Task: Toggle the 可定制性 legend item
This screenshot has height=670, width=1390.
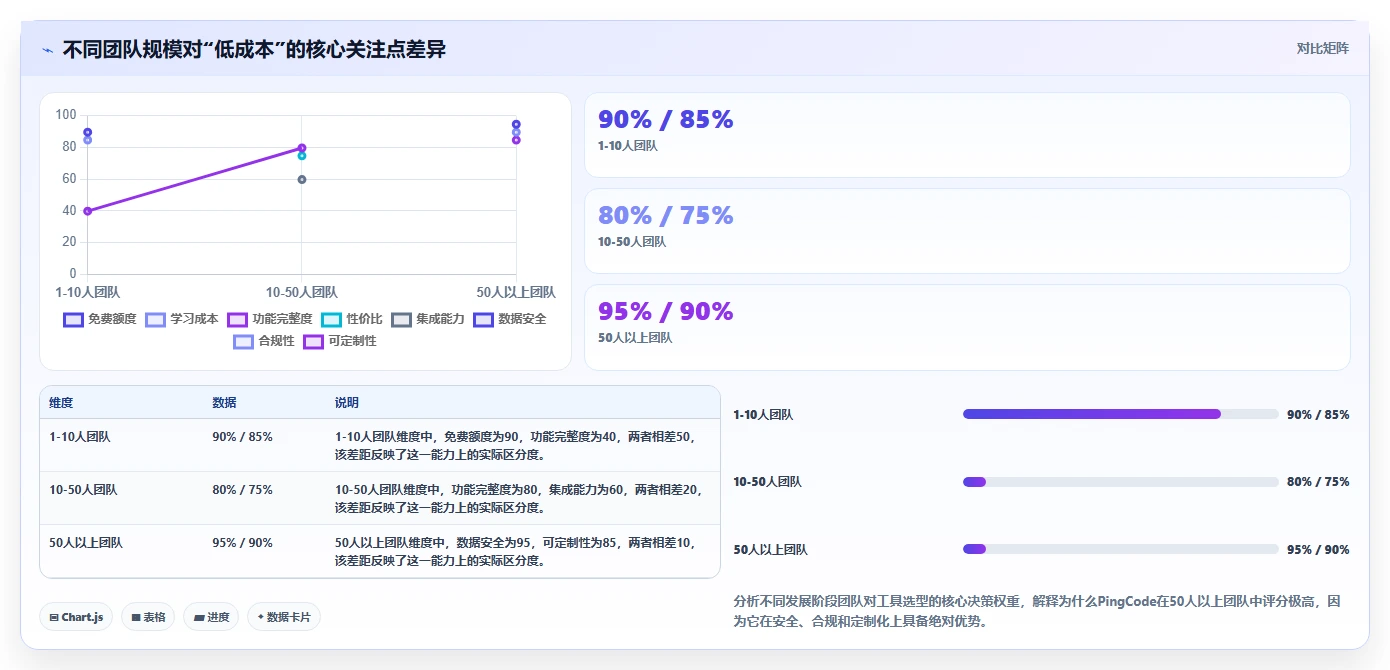Action: (340, 341)
